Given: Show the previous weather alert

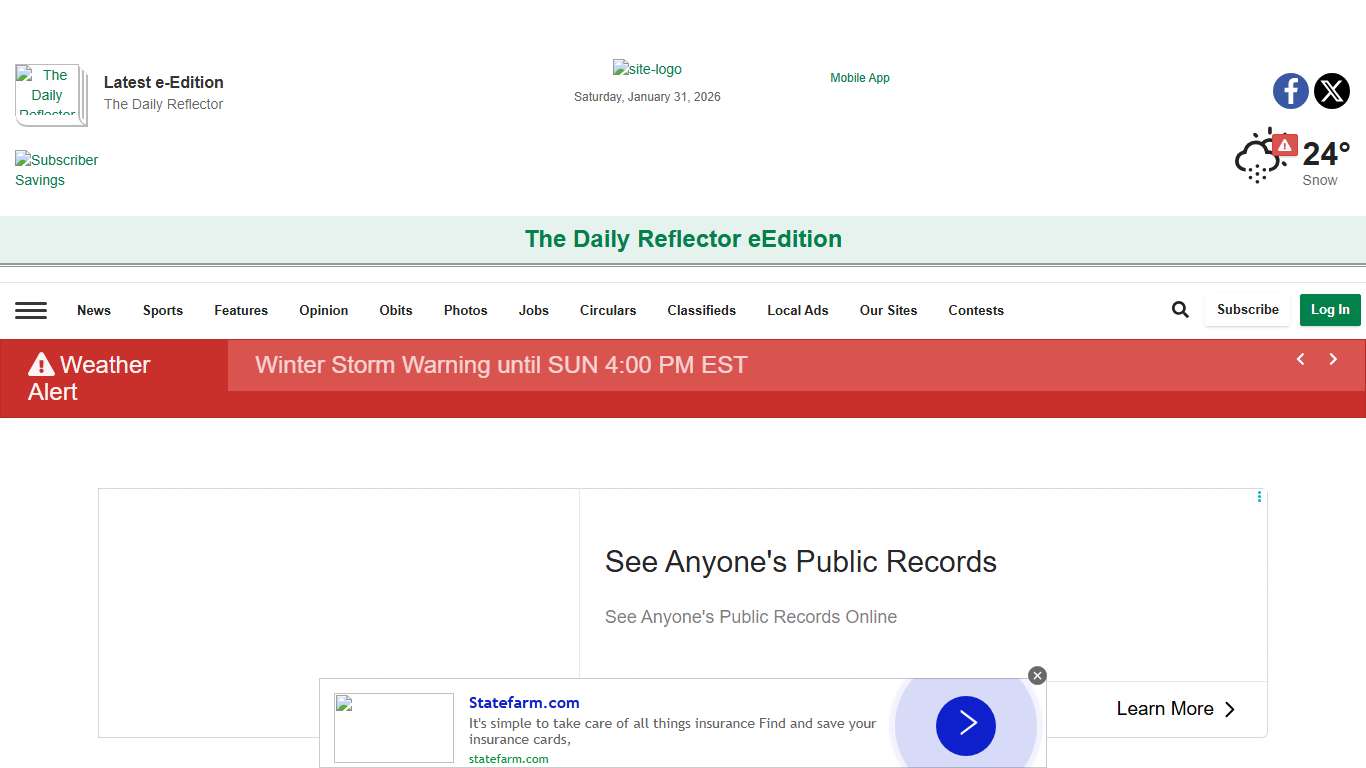Looking at the screenshot, I should coord(1300,359).
